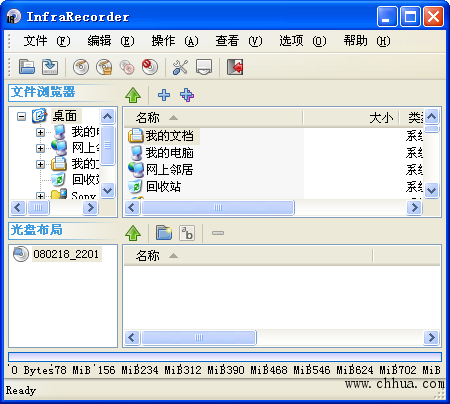450x404 pixels.
Task: Collapse the 桌面 tree node
Action: 21,116
